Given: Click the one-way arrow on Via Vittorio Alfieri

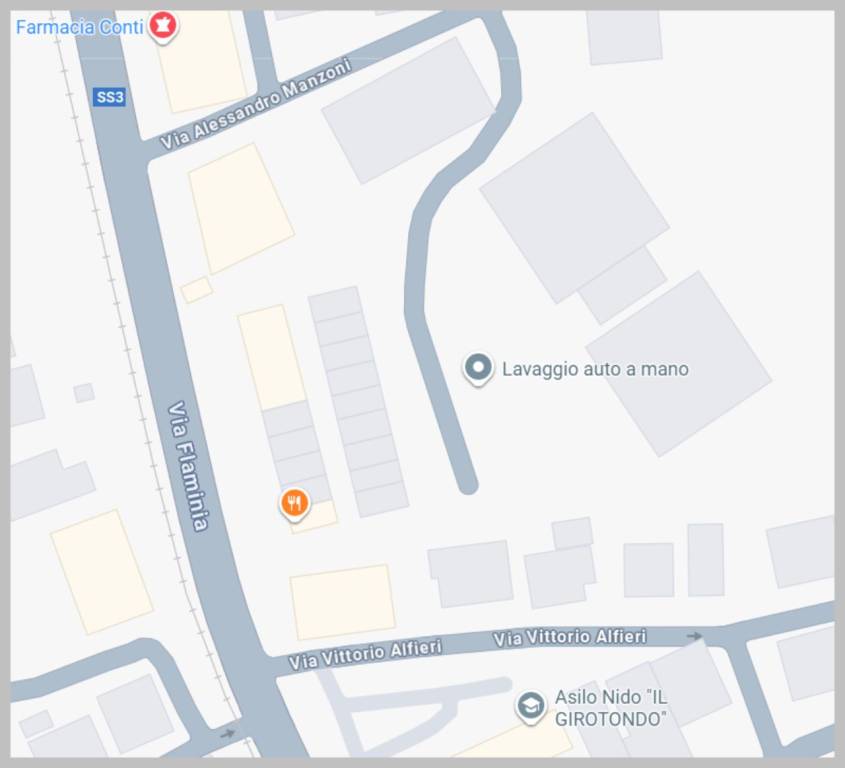Looking at the screenshot, I should (695, 636).
